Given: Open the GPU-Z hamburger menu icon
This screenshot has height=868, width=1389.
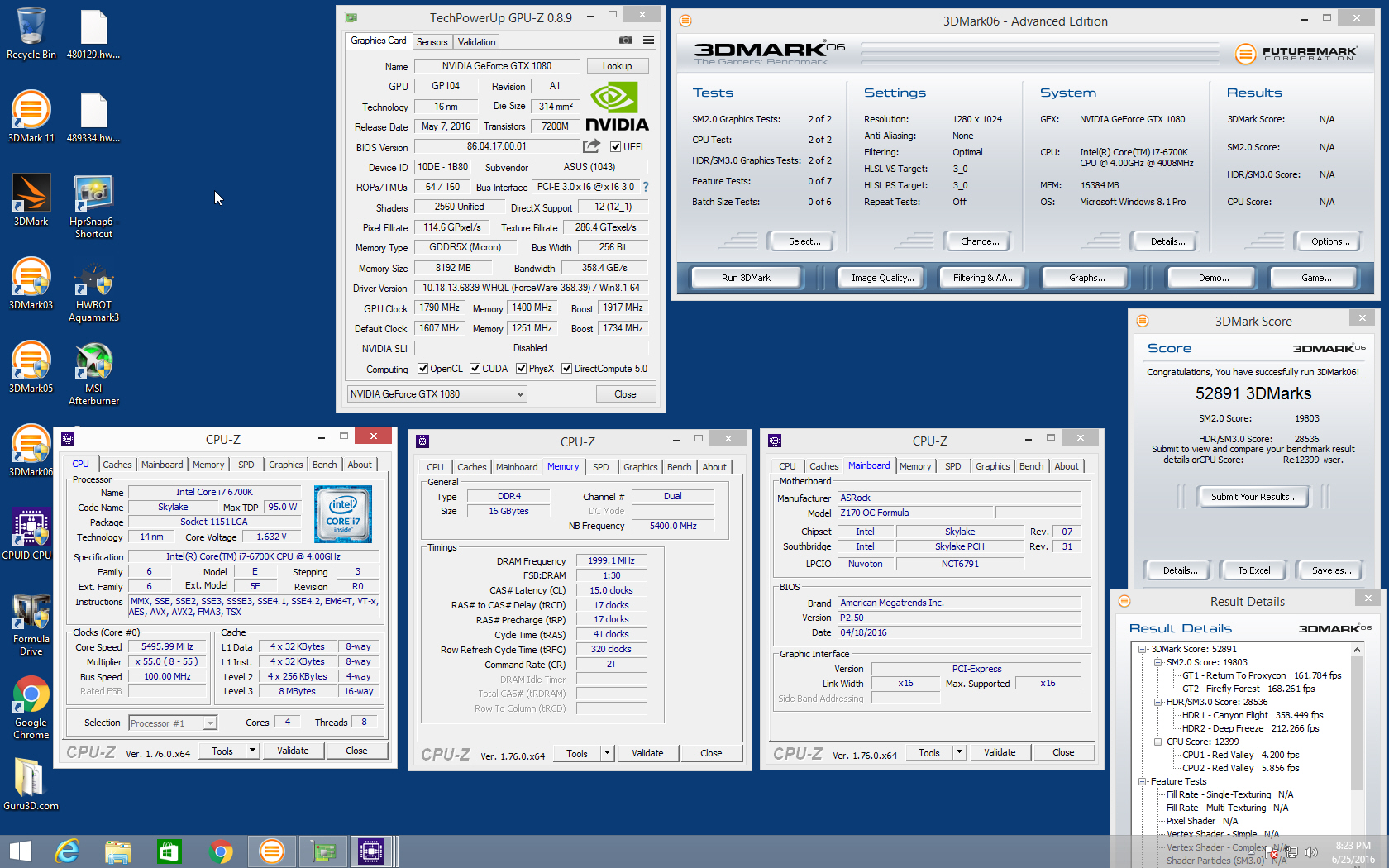Looking at the screenshot, I should pyautogui.click(x=648, y=40).
